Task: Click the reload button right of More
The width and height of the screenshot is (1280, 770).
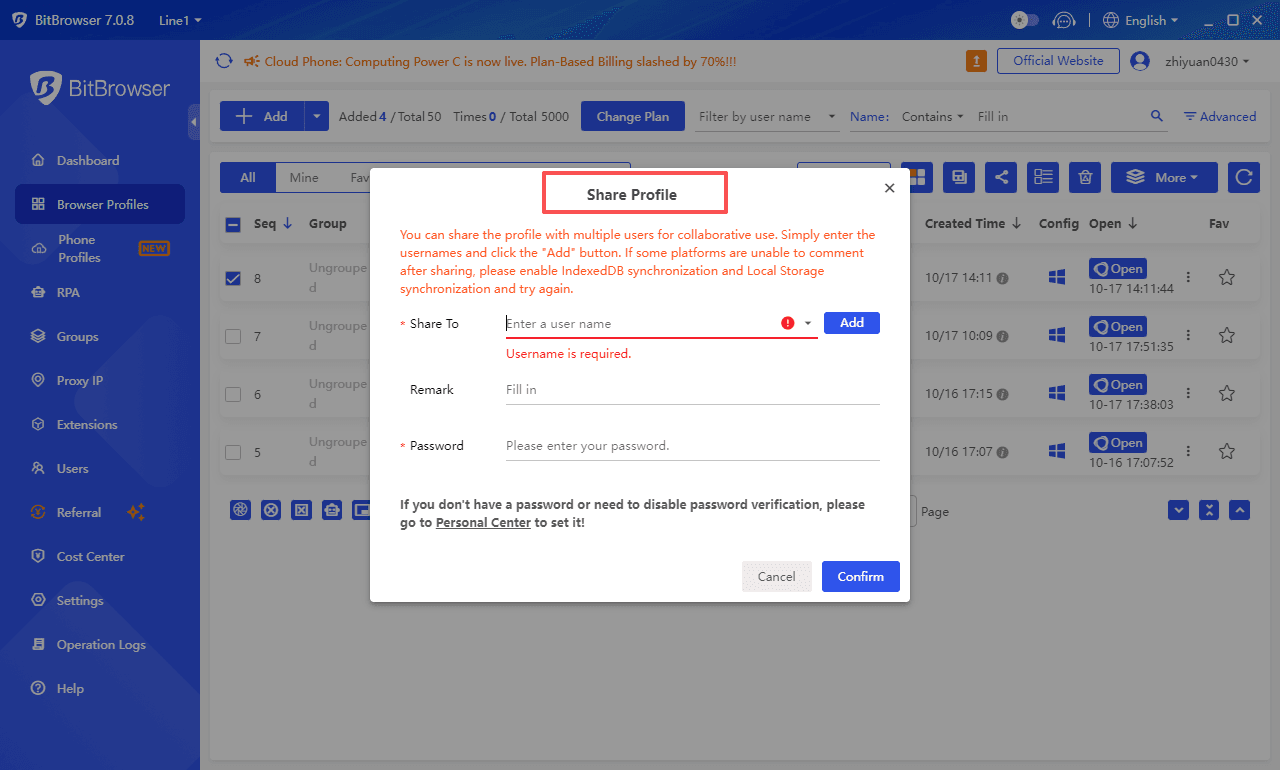Action: (1243, 177)
